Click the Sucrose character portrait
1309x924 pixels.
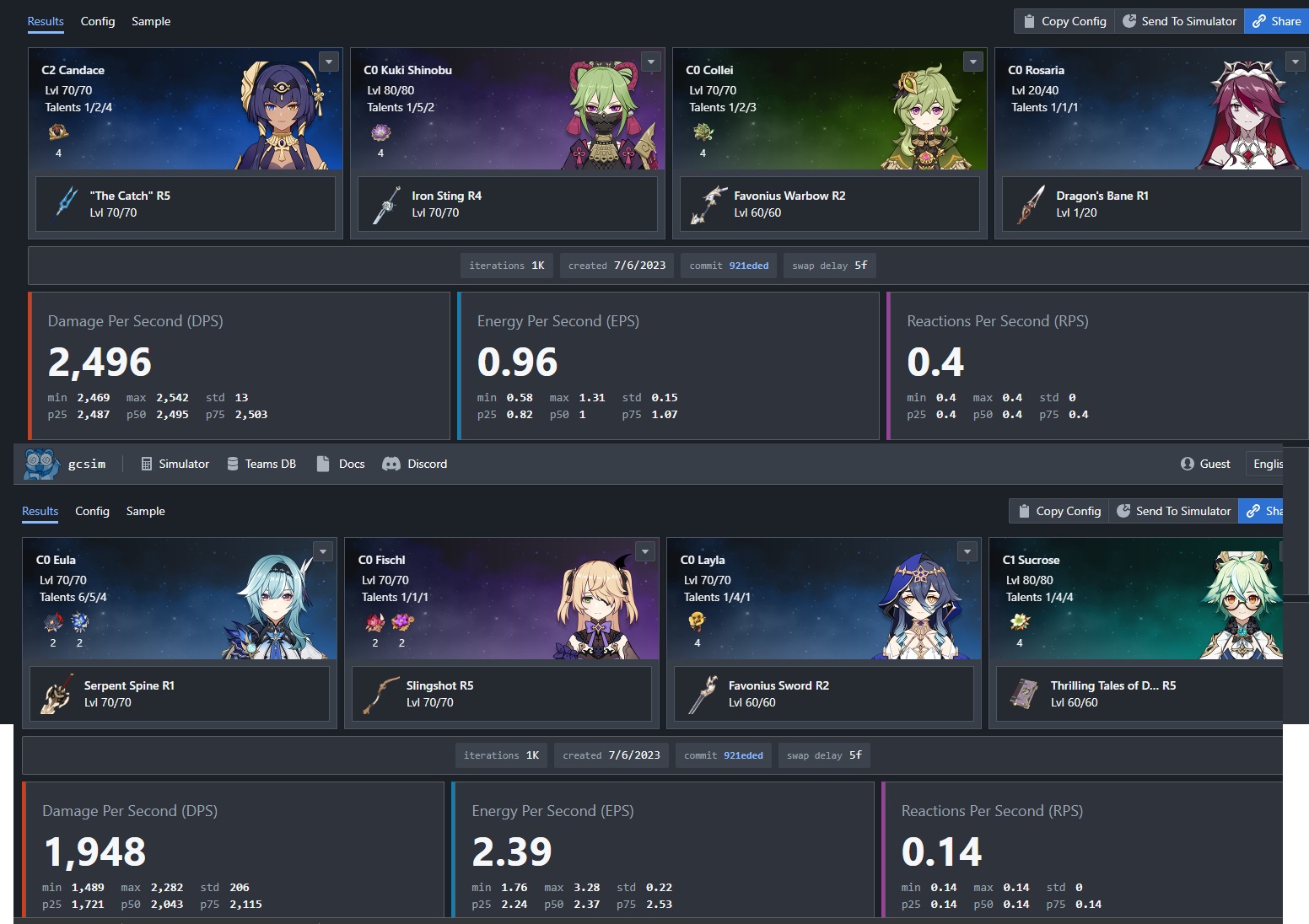pos(1242,605)
